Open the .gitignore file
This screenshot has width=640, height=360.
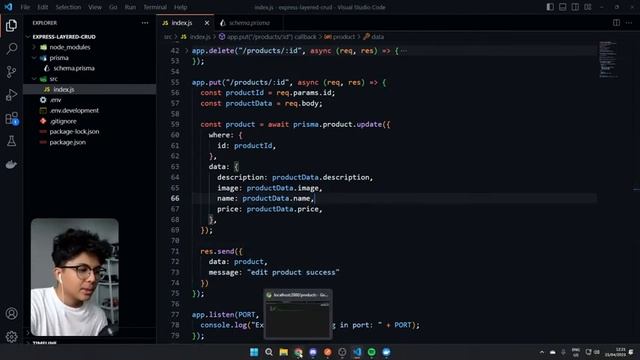pyautogui.click(x=63, y=121)
